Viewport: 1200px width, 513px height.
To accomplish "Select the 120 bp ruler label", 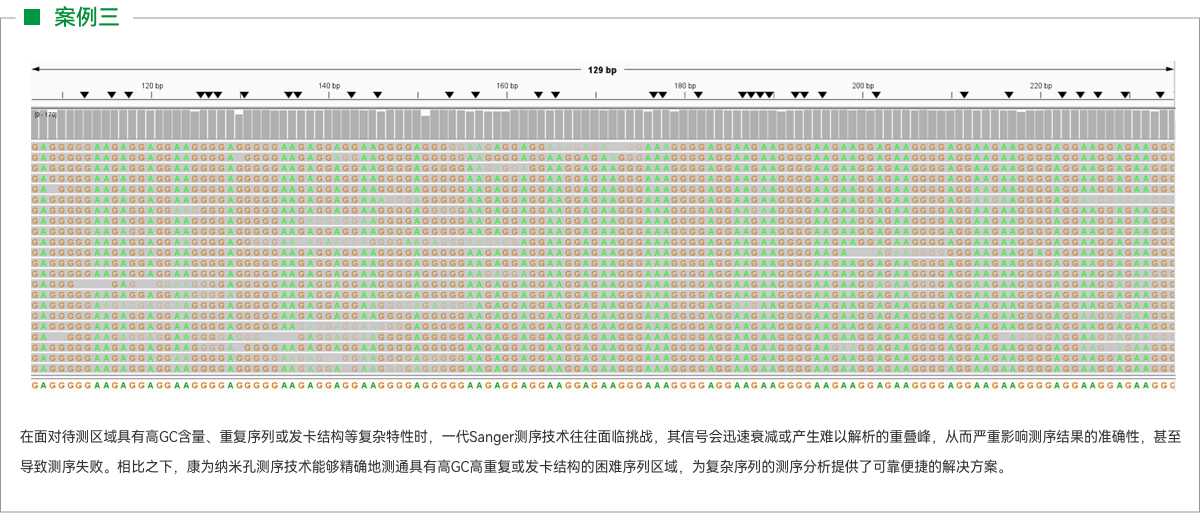I will [x=152, y=86].
